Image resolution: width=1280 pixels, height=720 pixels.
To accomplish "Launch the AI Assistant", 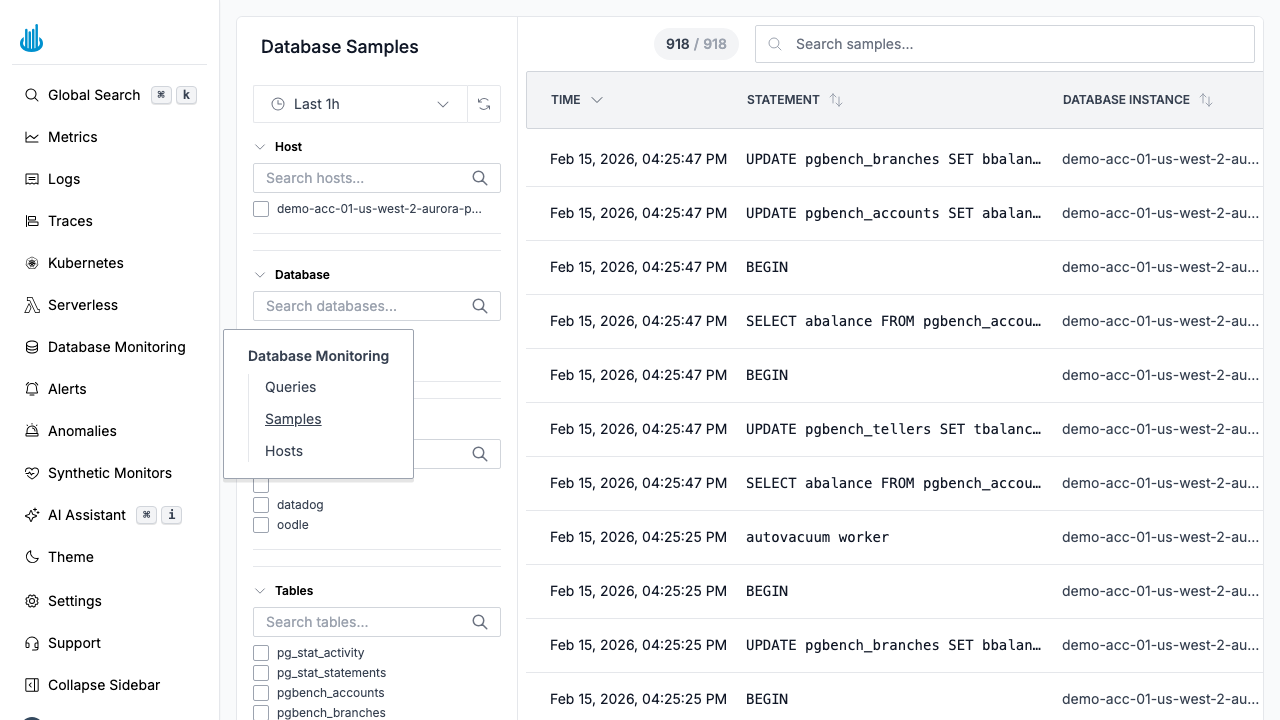I will pos(87,515).
